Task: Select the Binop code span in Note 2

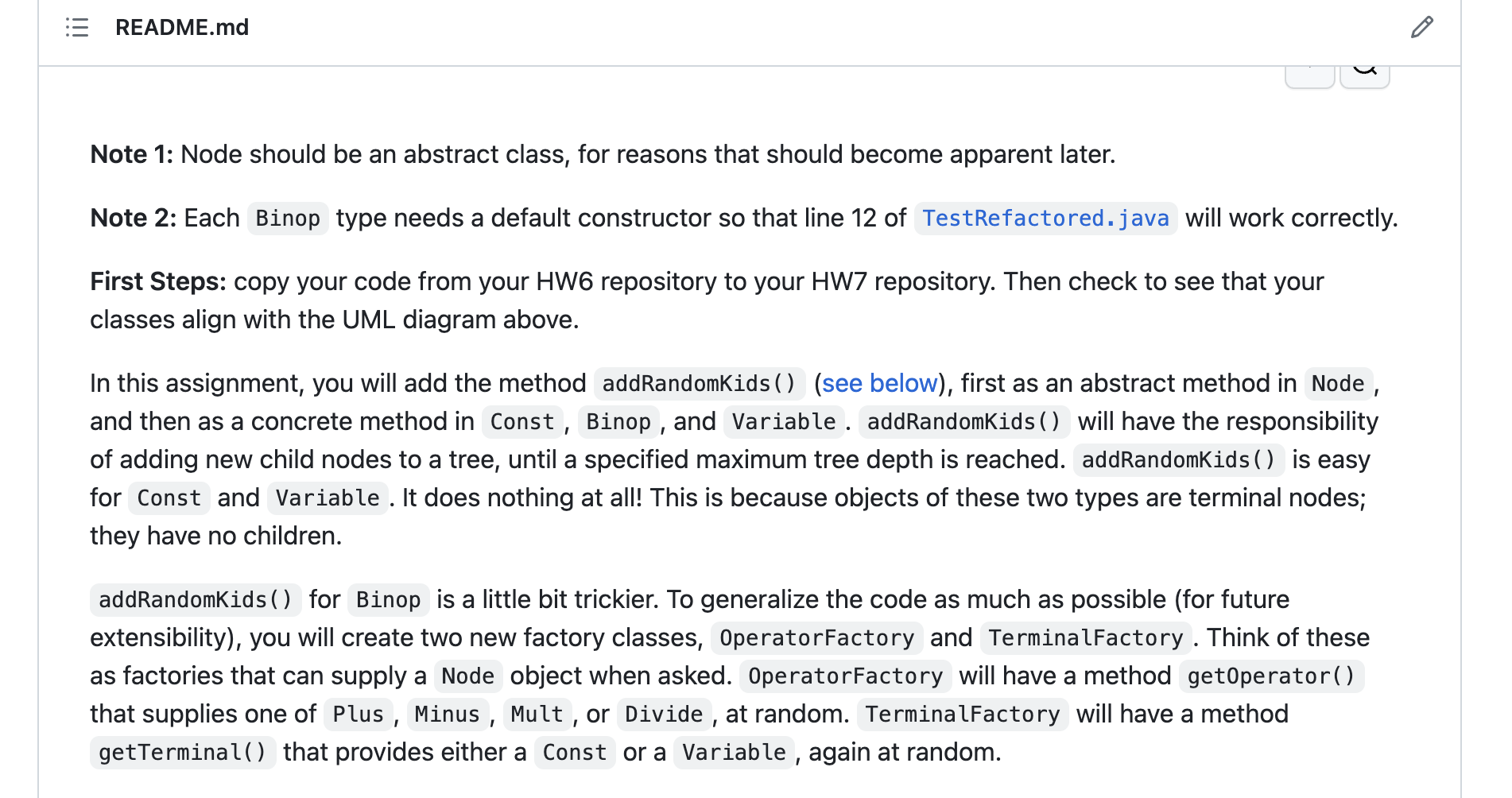Action: 287,218
